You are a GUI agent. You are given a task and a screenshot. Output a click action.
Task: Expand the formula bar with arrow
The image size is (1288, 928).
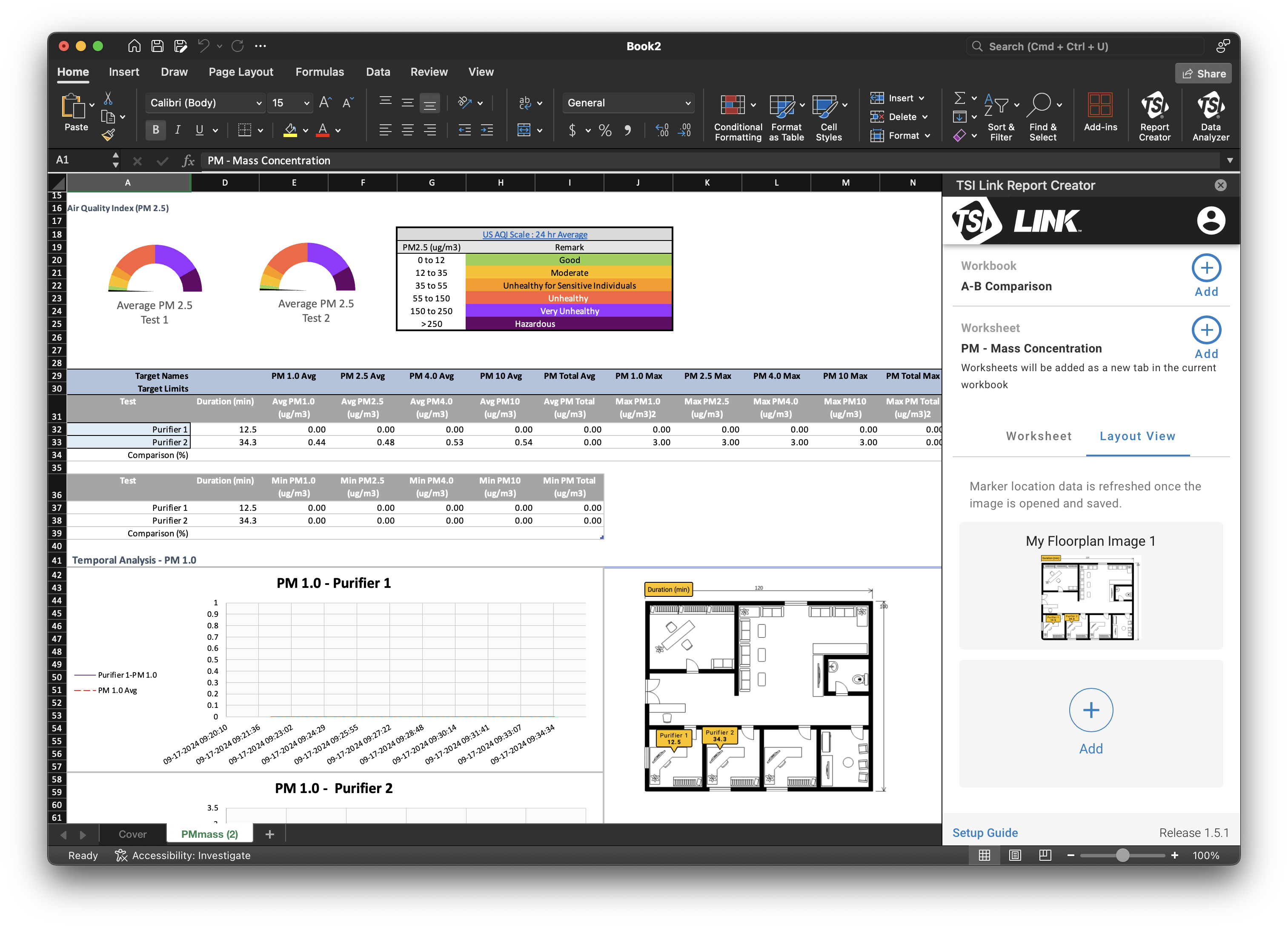coord(1230,161)
